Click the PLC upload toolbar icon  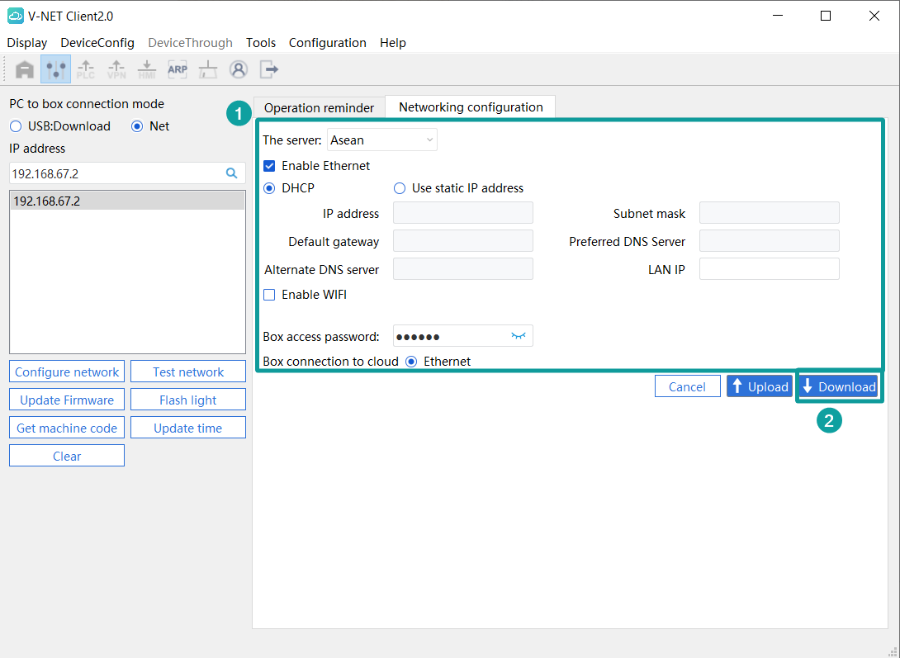click(x=86, y=69)
